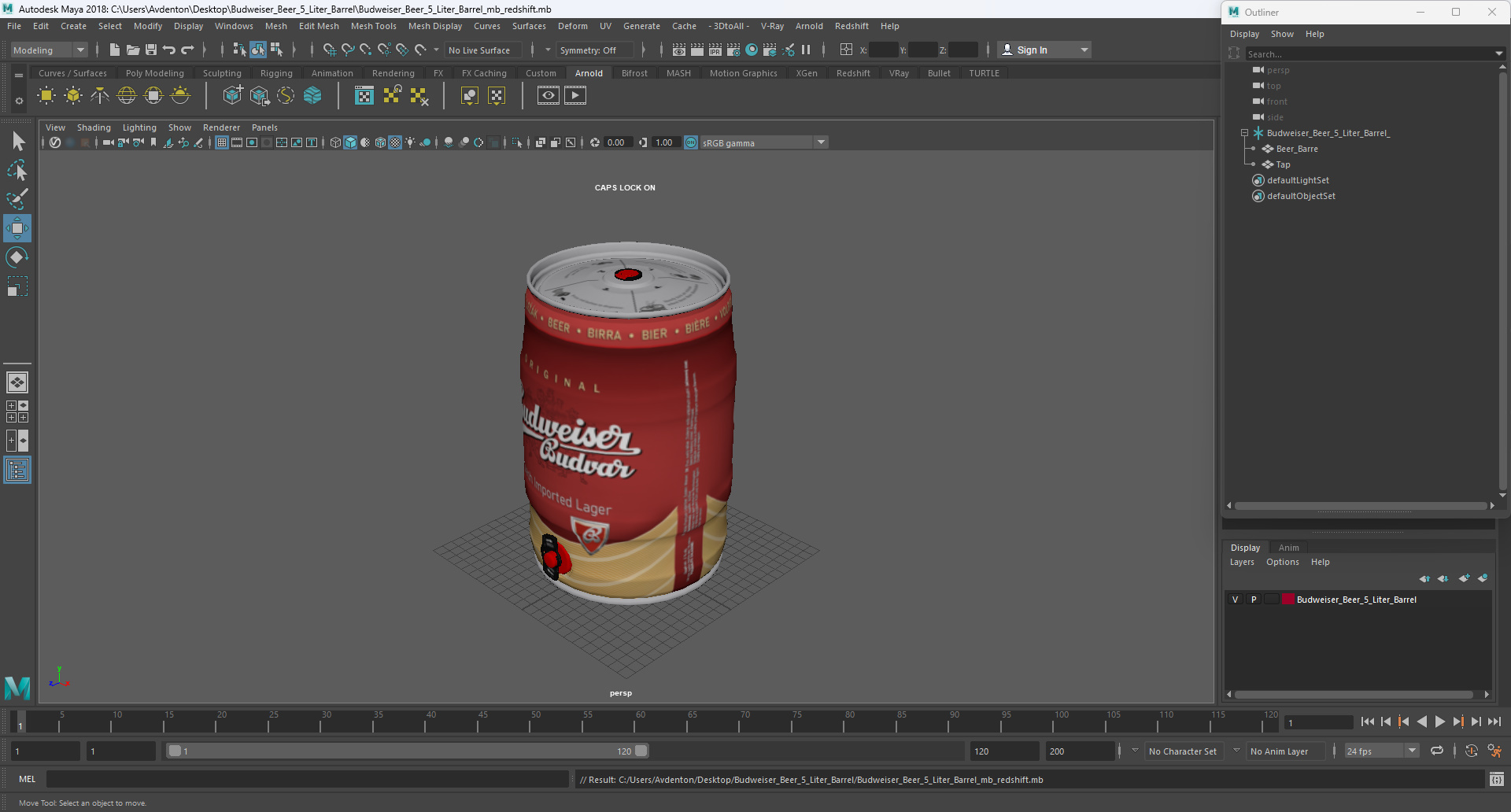Click the IPR render toolbar icon
The image size is (1511, 812).
(x=715, y=50)
